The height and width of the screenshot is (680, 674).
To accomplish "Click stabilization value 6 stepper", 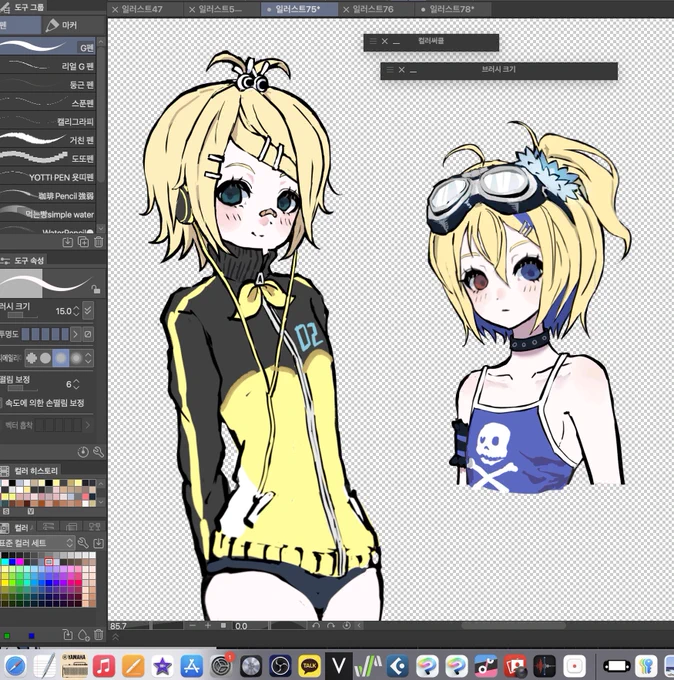I will point(76,384).
